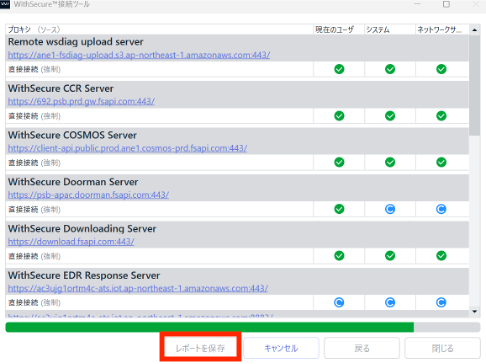Click 直接接続 text under WithSecure CCR Server
486x364 pixels.
[23, 116]
